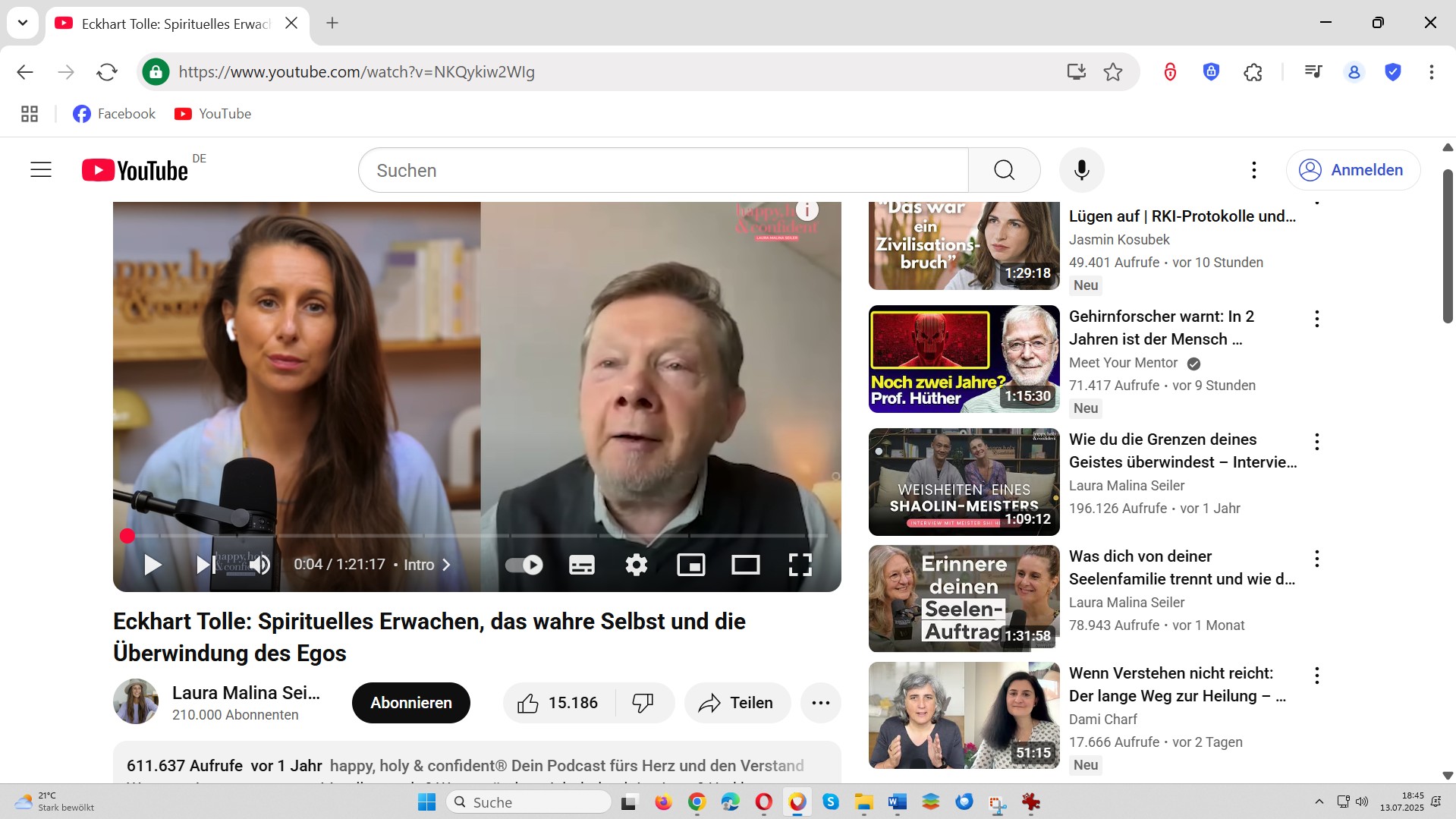Click the YouTube search magnifier button
1456x819 pixels.
pyautogui.click(x=1004, y=170)
